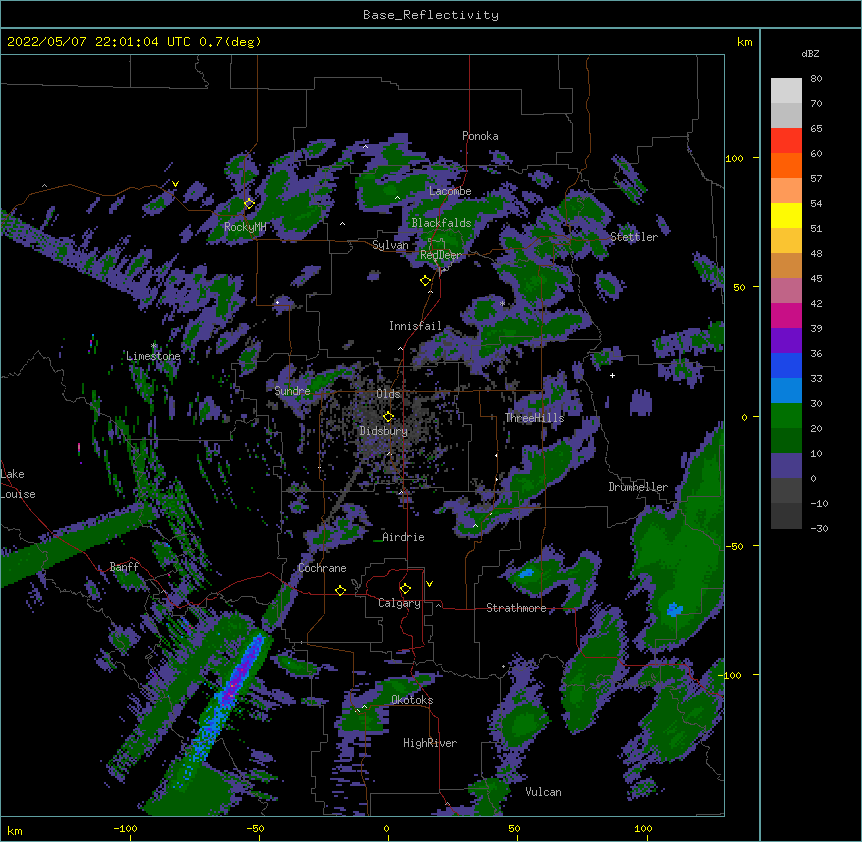Click the Lake Louise label
The image size is (862, 842).
(x=18, y=484)
